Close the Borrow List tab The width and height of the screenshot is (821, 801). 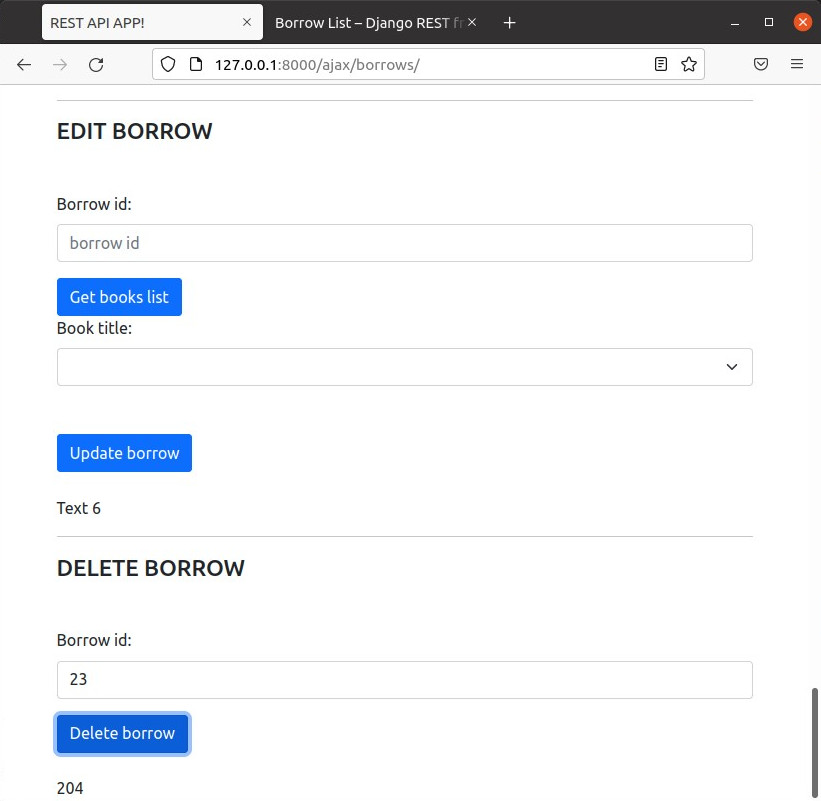pos(472,22)
